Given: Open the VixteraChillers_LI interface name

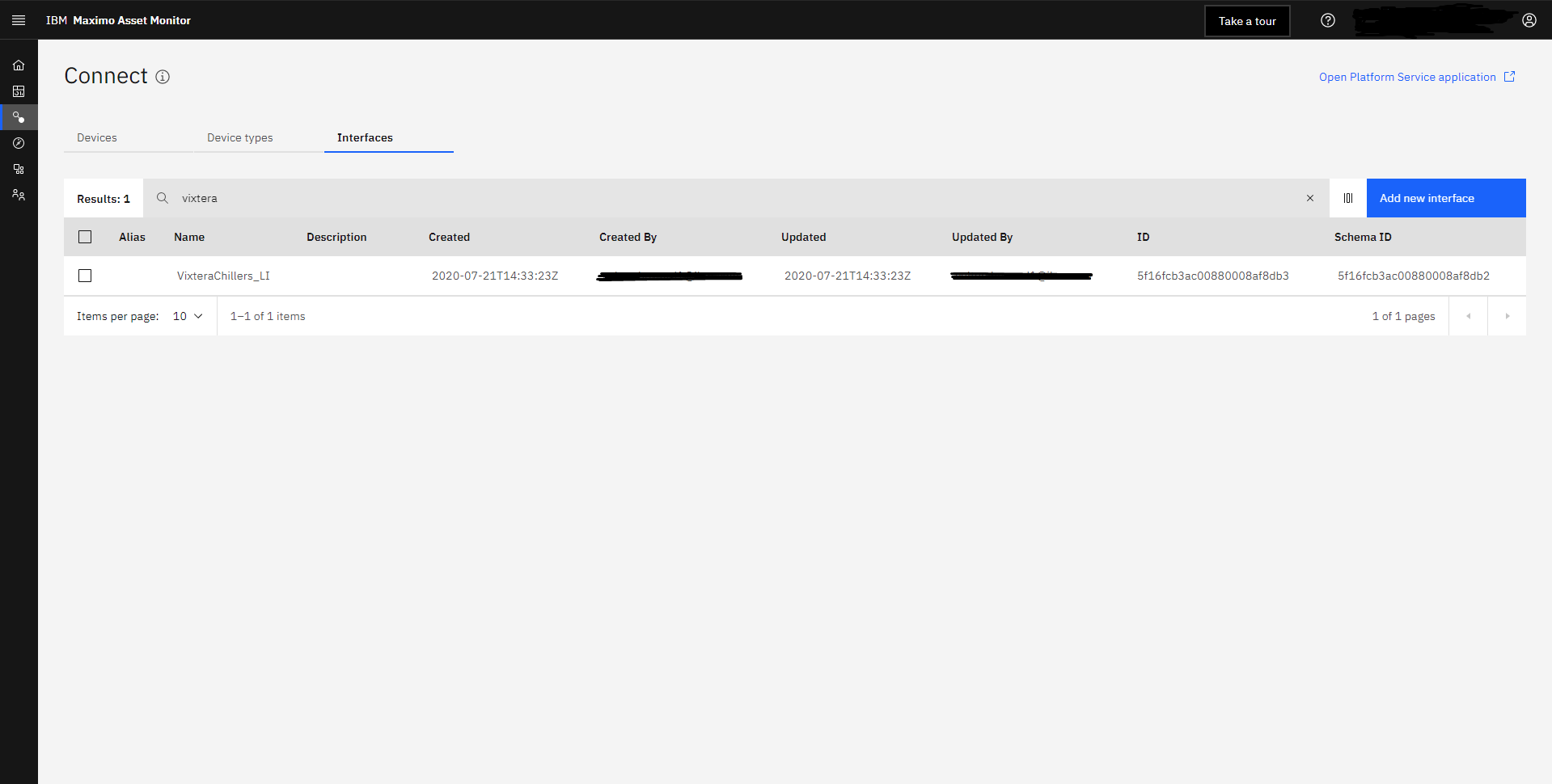Looking at the screenshot, I should [223, 276].
